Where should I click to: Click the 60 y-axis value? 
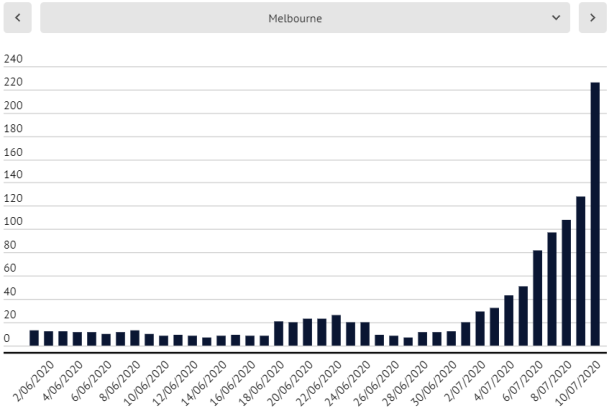10,268
